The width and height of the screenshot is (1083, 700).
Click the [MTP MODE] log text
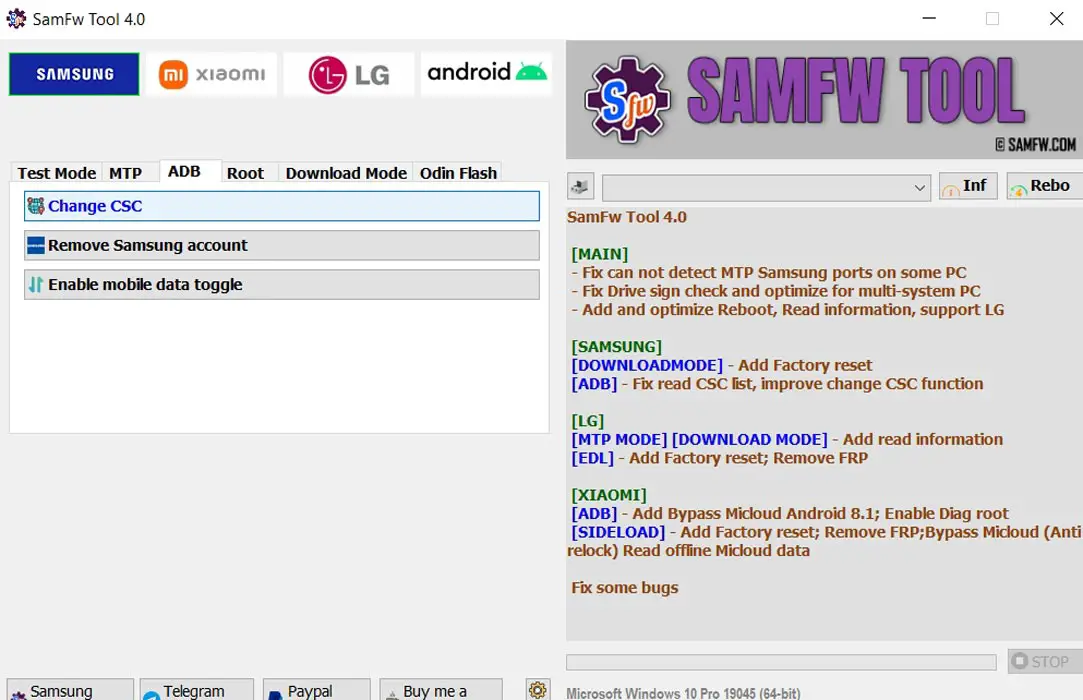(619, 439)
